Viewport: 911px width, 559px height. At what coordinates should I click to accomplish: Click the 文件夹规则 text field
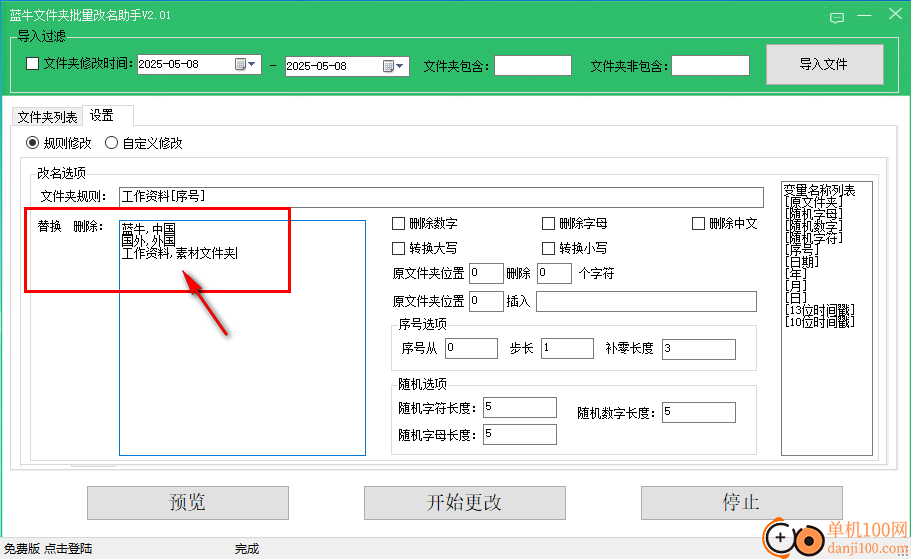441,196
